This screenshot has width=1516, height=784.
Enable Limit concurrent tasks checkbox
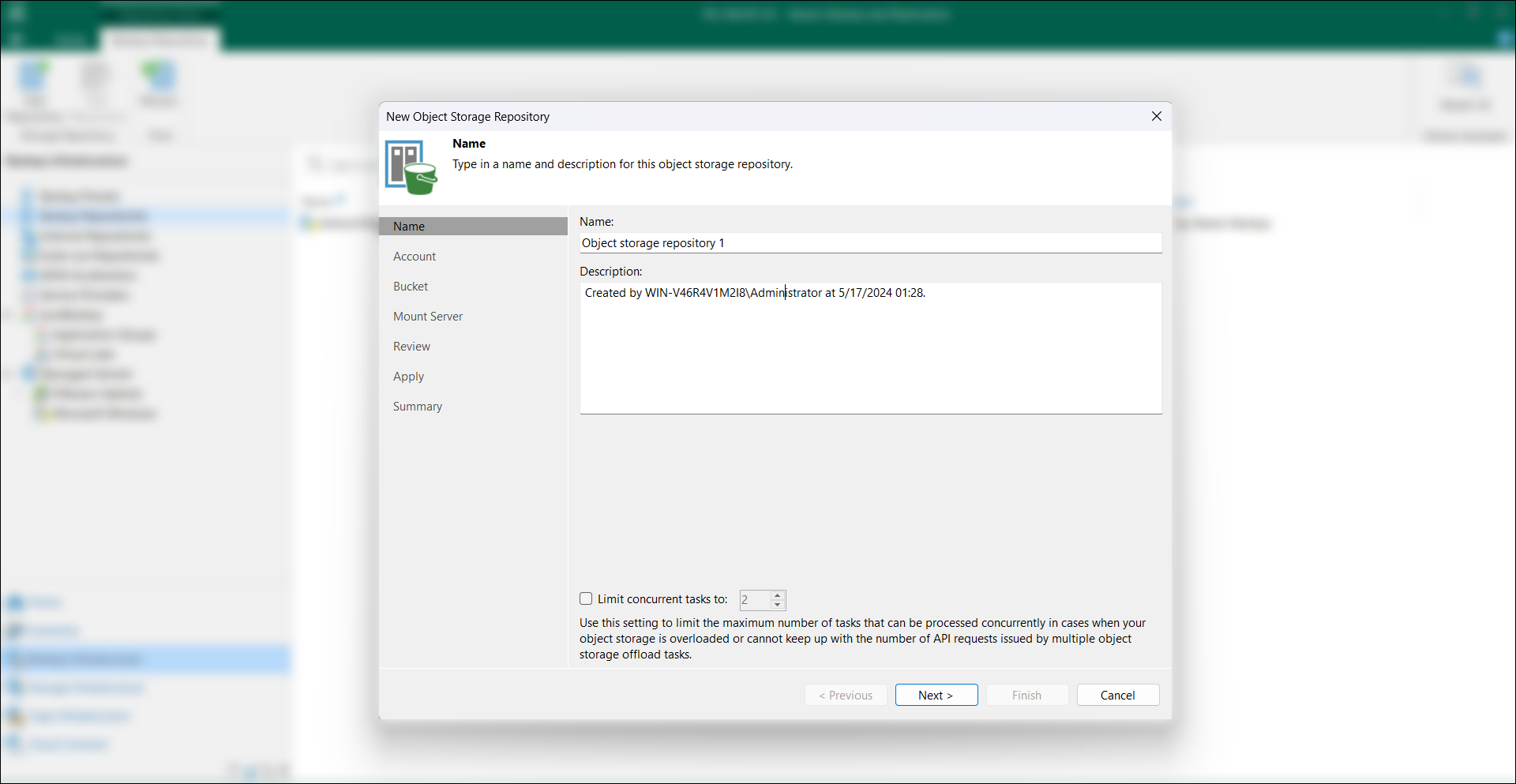click(x=586, y=598)
